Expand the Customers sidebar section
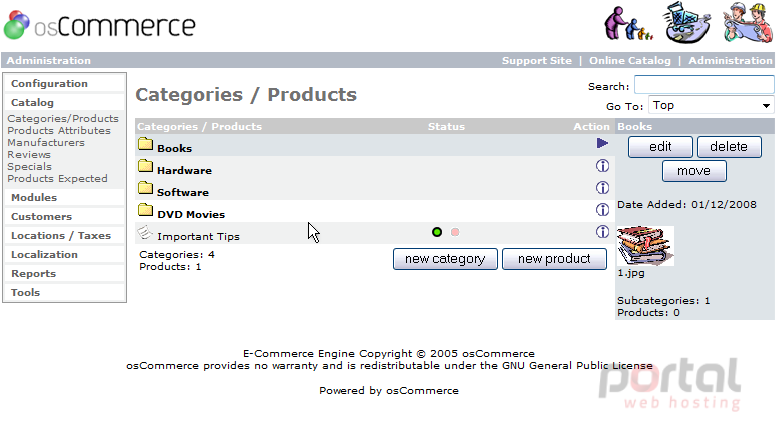Screen dimensions: 776x422 42,217
